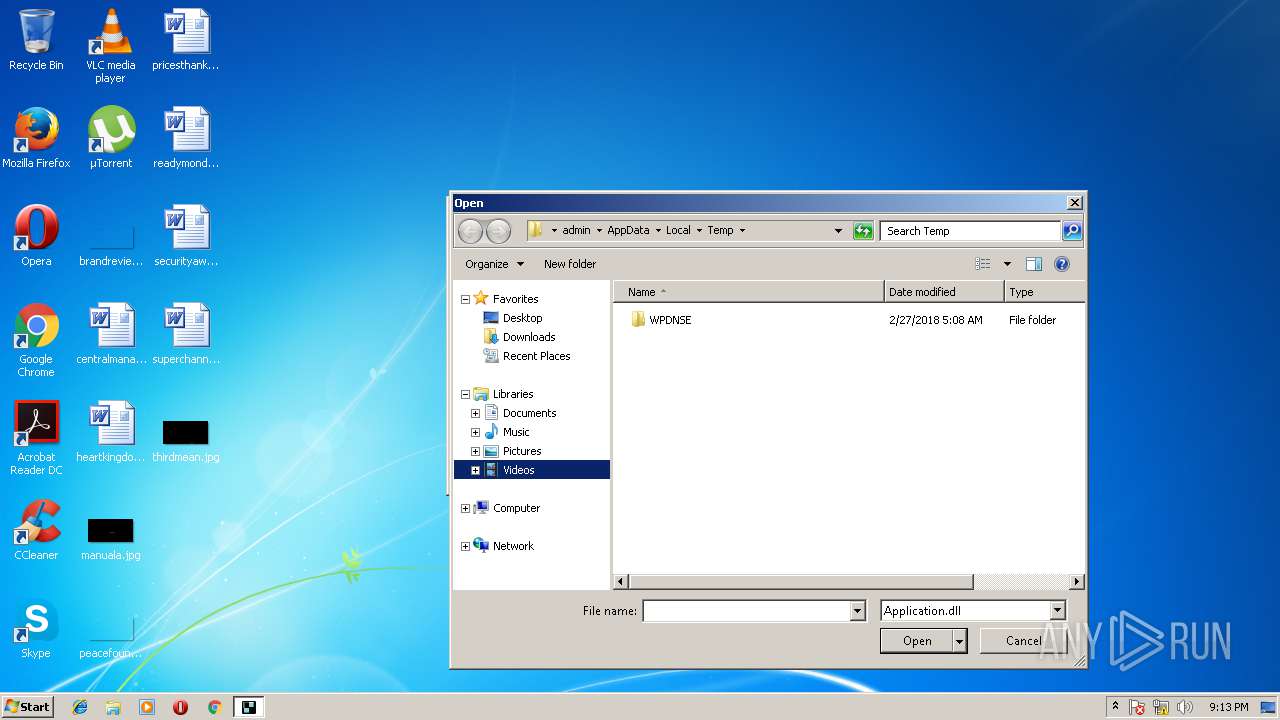Select the readymond Word document icon

click(186, 138)
